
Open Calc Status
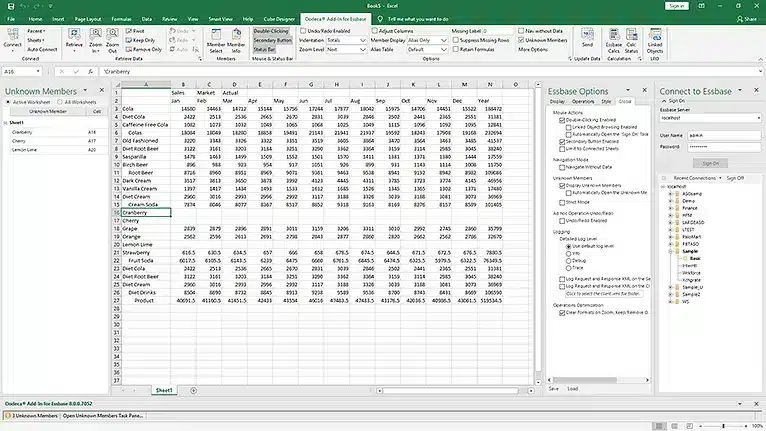coord(631,40)
